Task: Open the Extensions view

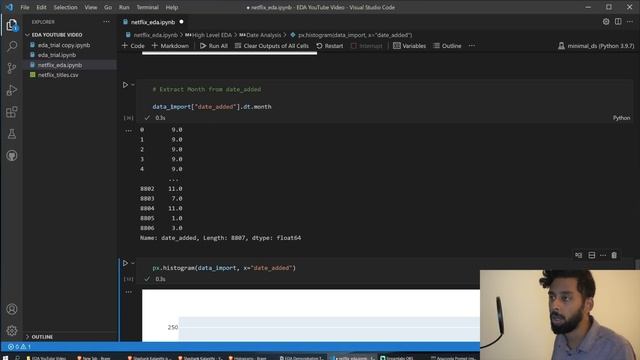Action: coord(12,112)
